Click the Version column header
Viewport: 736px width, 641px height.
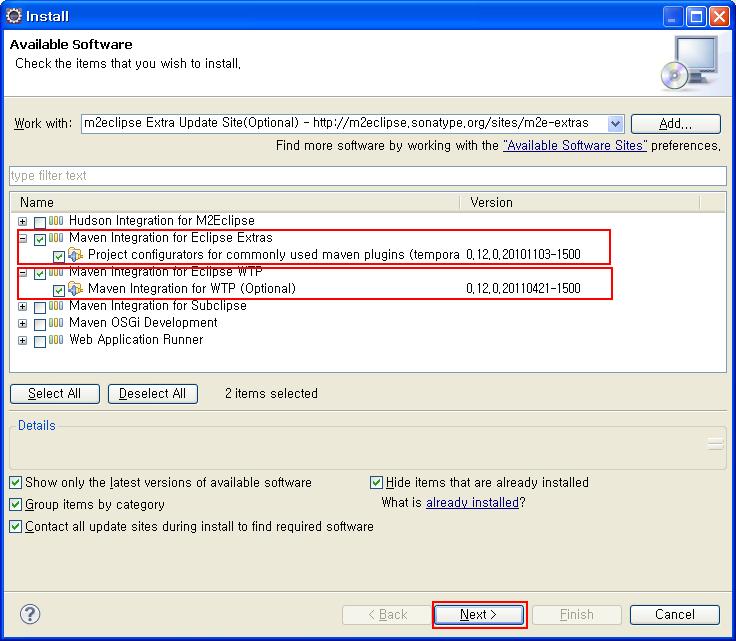pos(580,202)
